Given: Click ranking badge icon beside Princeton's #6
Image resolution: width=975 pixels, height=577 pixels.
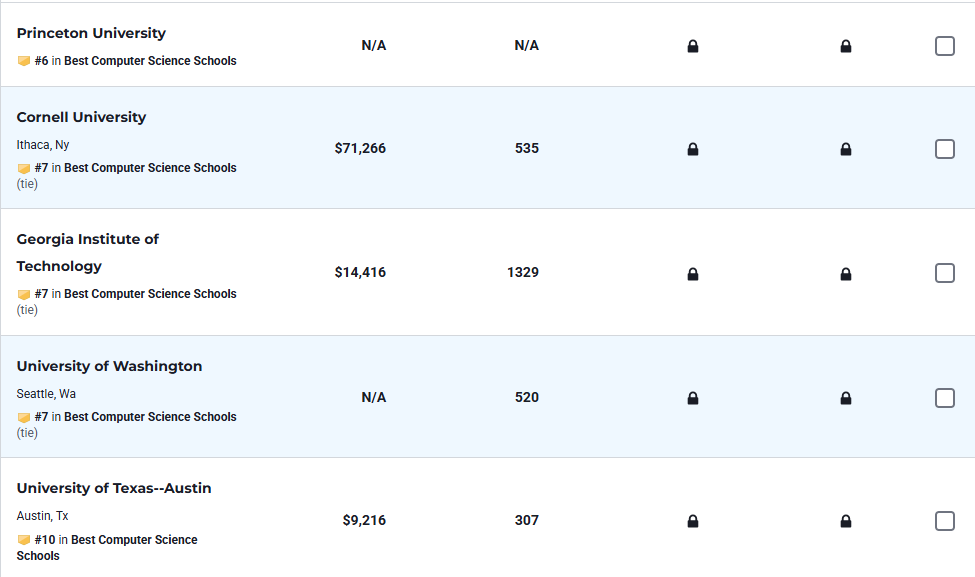Looking at the screenshot, I should pos(24,61).
